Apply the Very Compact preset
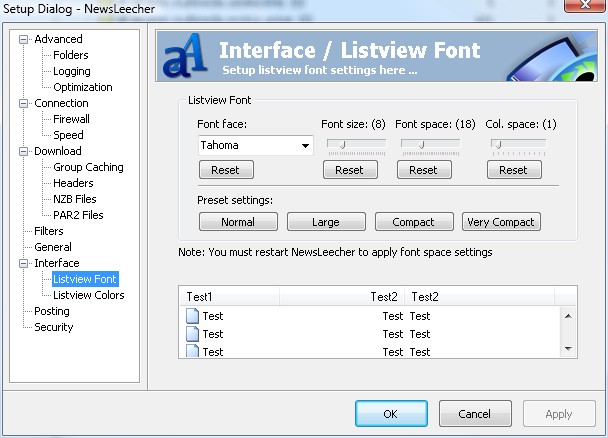Image resolution: width=608 pixels, height=438 pixels. [501, 222]
